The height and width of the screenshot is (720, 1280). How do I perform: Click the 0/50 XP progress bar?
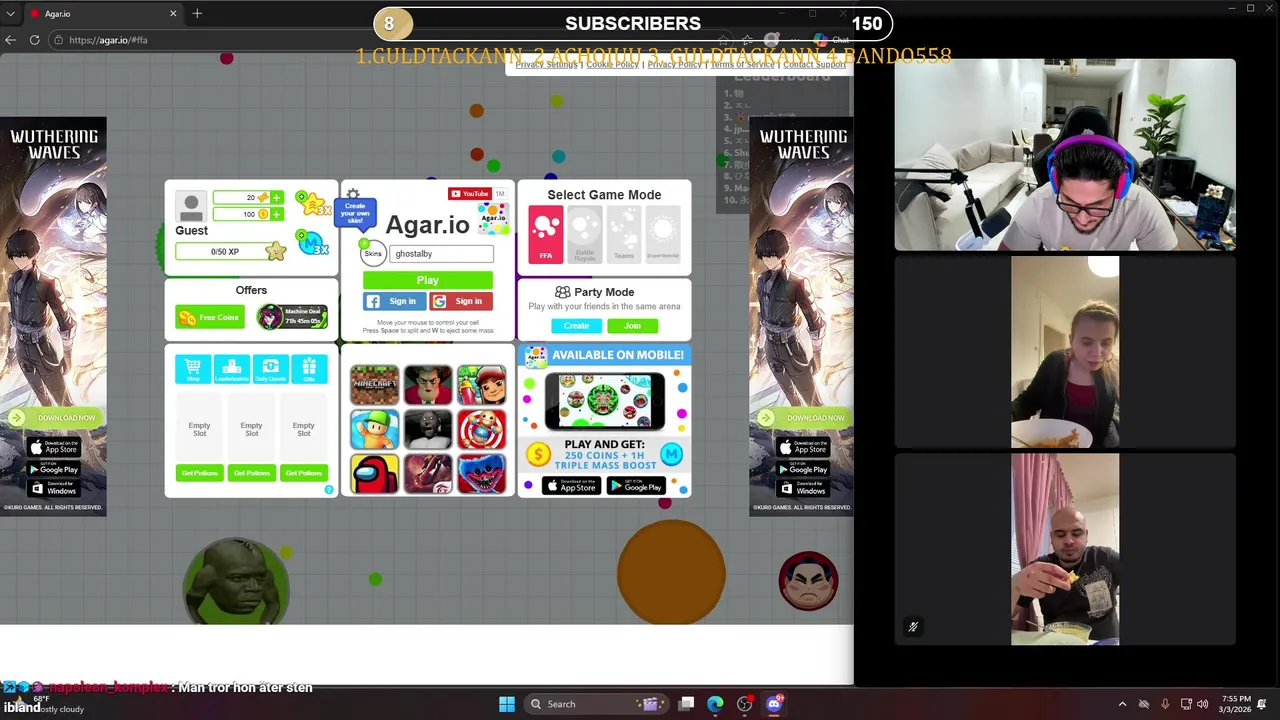point(226,252)
